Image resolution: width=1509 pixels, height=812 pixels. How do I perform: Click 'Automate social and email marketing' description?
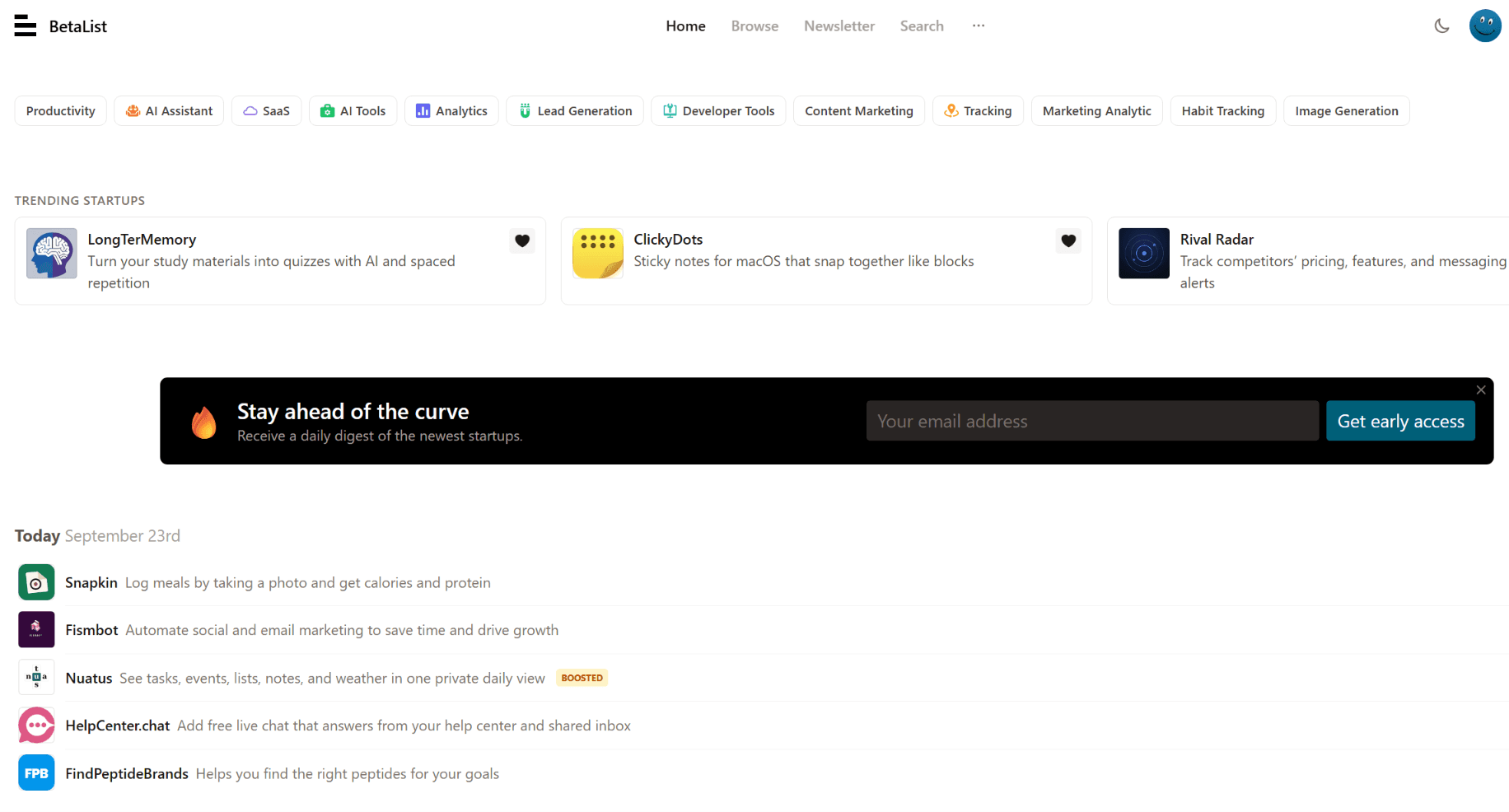pyautogui.click(x=342, y=630)
